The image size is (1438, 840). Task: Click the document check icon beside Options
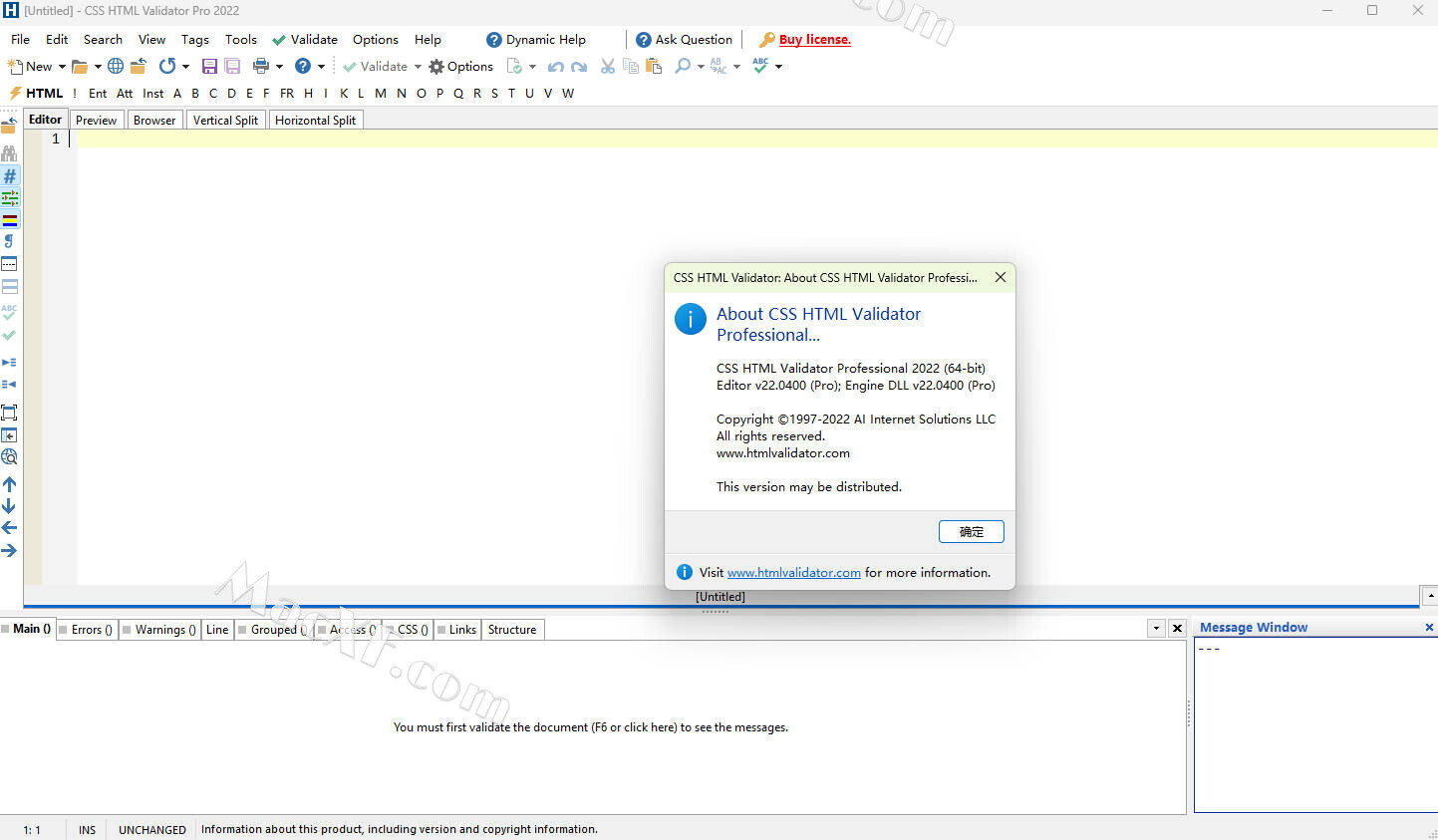click(x=514, y=67)
